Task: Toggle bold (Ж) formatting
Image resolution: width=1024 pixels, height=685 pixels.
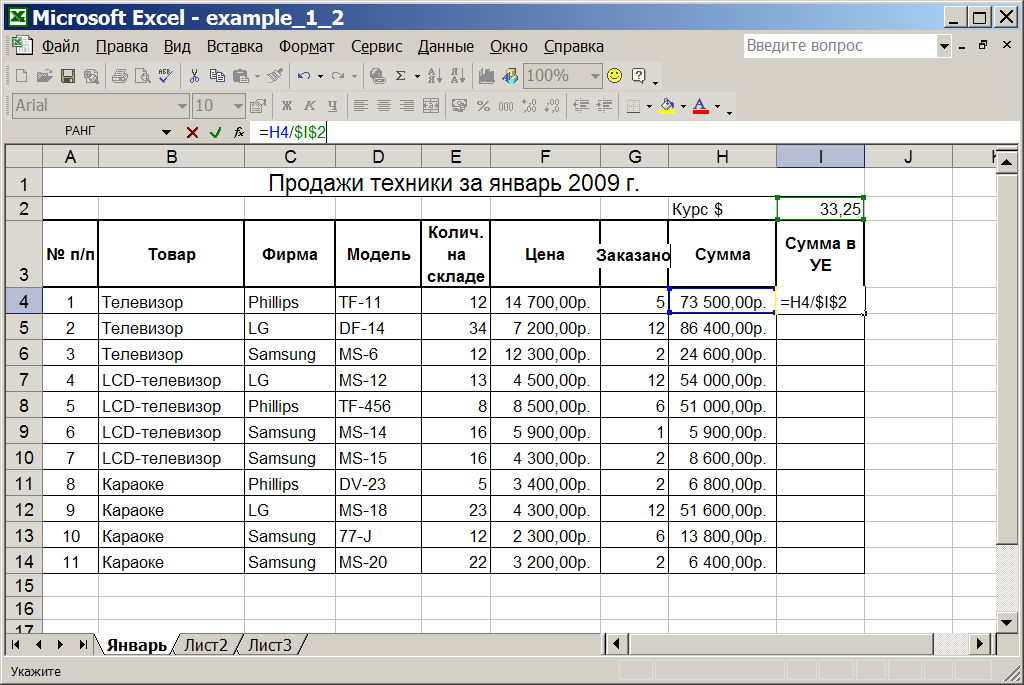Action: [x=287, y=106]
